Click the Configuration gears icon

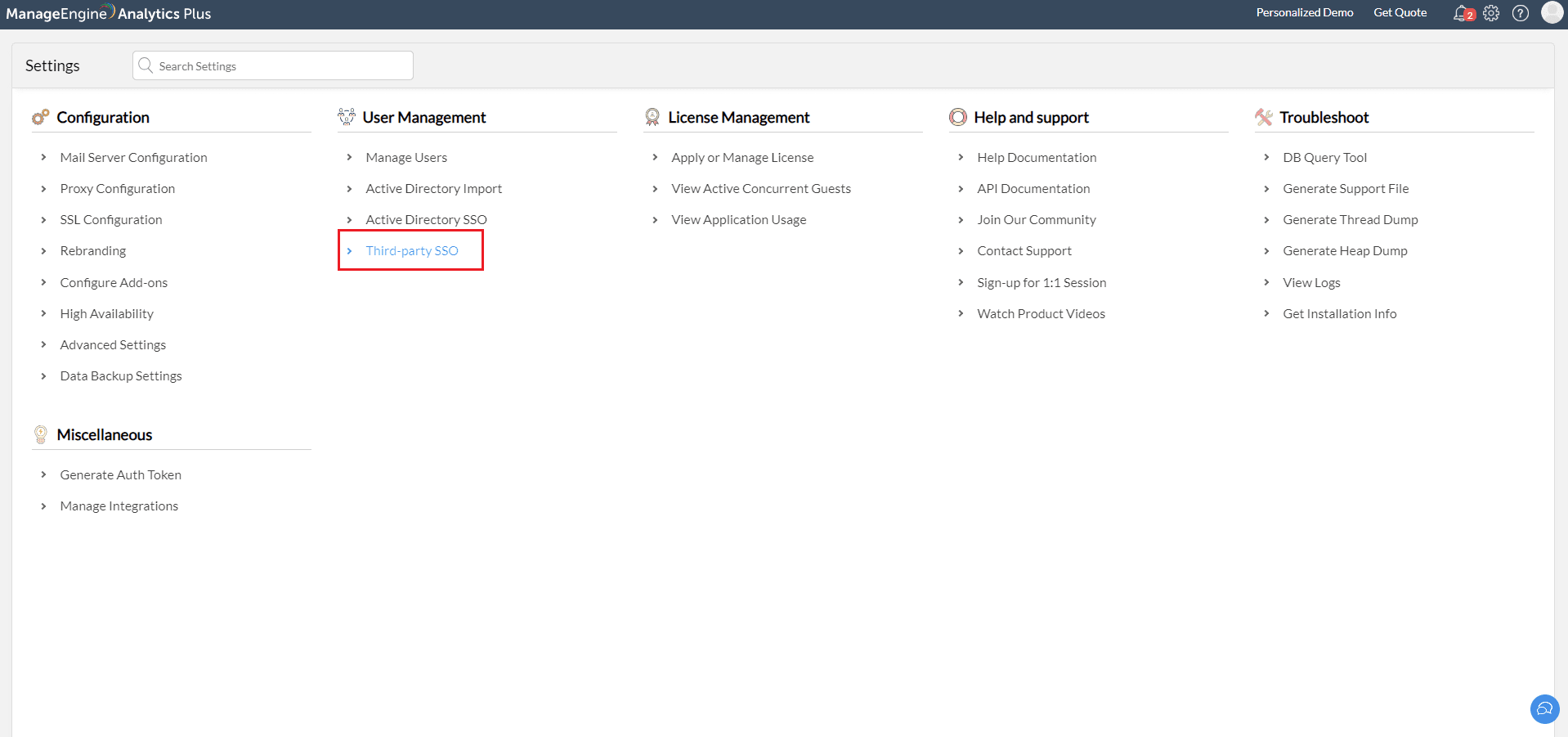(x=41, y=117)
